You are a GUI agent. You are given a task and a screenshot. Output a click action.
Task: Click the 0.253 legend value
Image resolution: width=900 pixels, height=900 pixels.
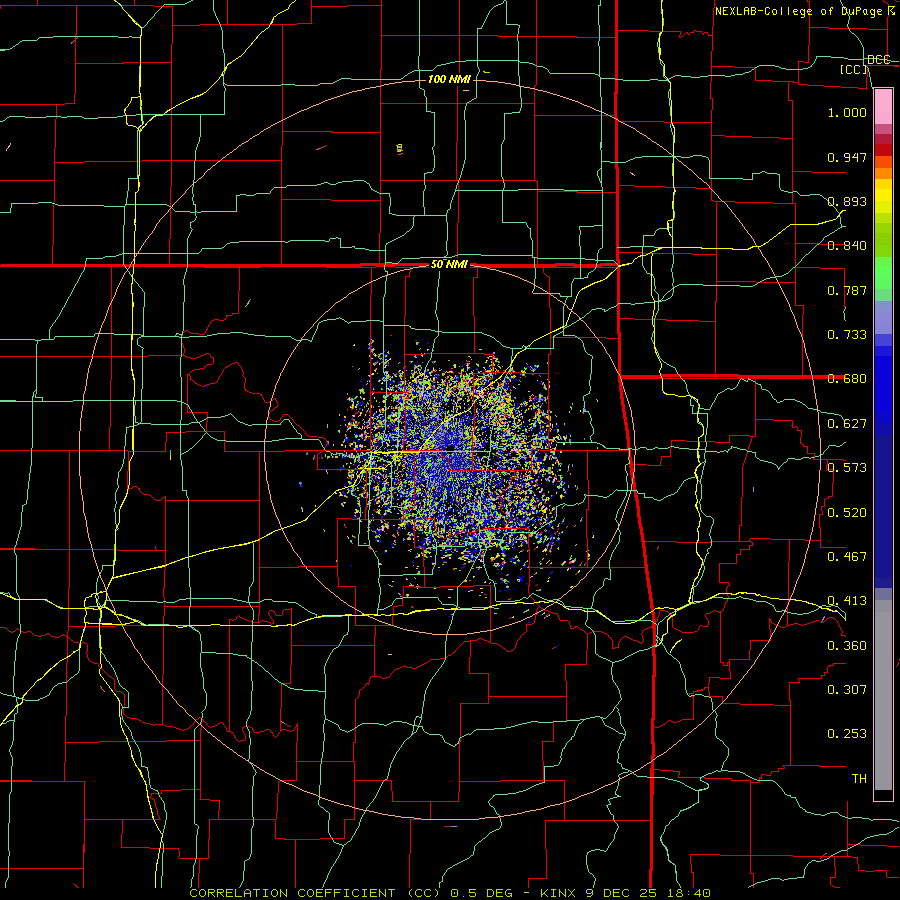(x=847, y=734)
